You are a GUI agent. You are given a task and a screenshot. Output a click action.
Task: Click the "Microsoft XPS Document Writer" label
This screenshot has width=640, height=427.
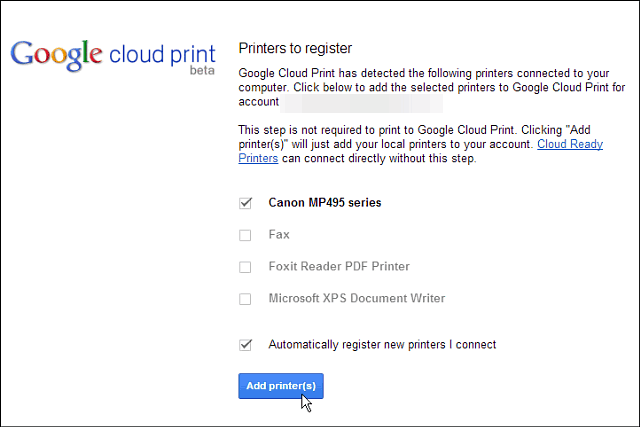click(357, 298)
